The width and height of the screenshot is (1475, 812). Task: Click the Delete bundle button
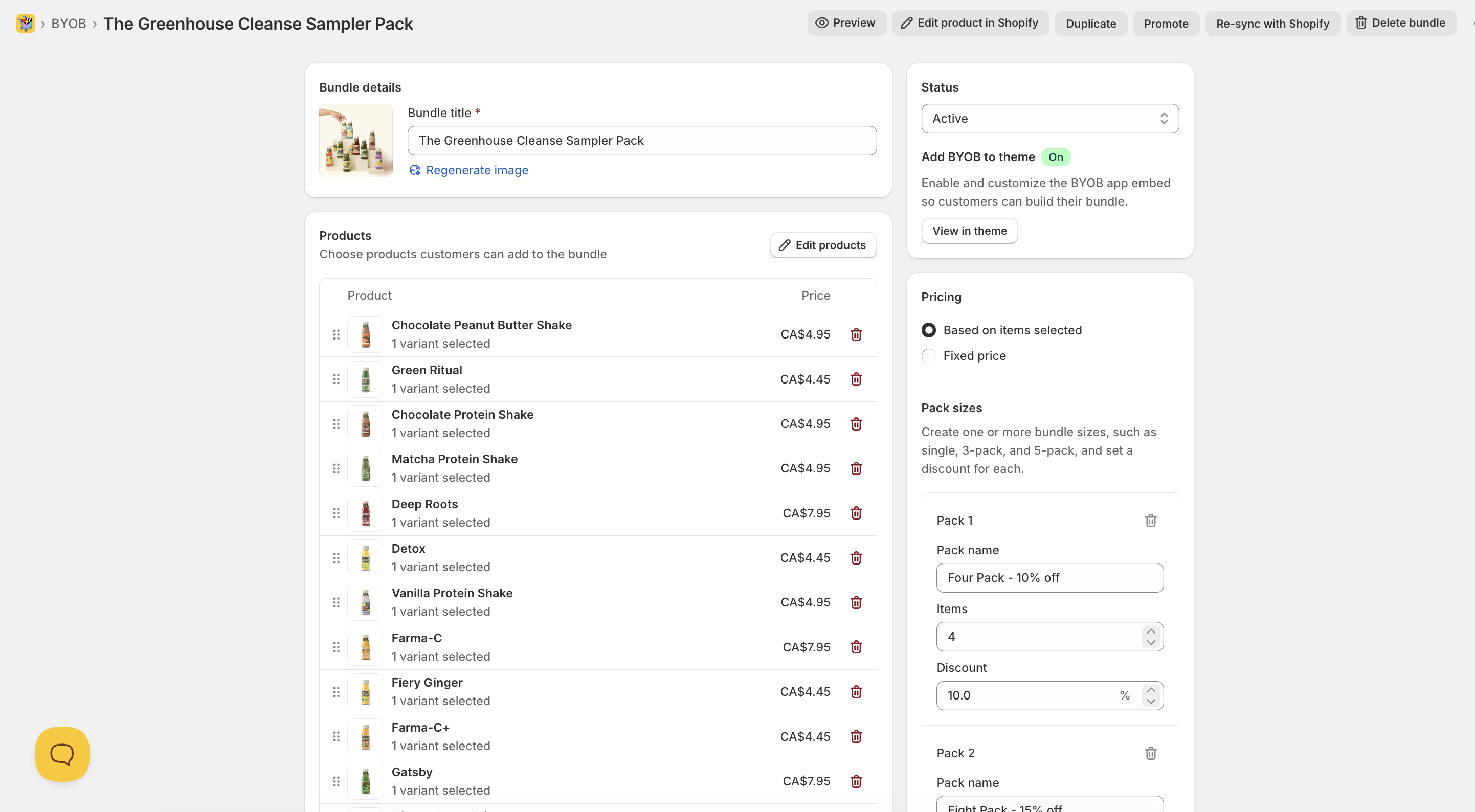1400,23
